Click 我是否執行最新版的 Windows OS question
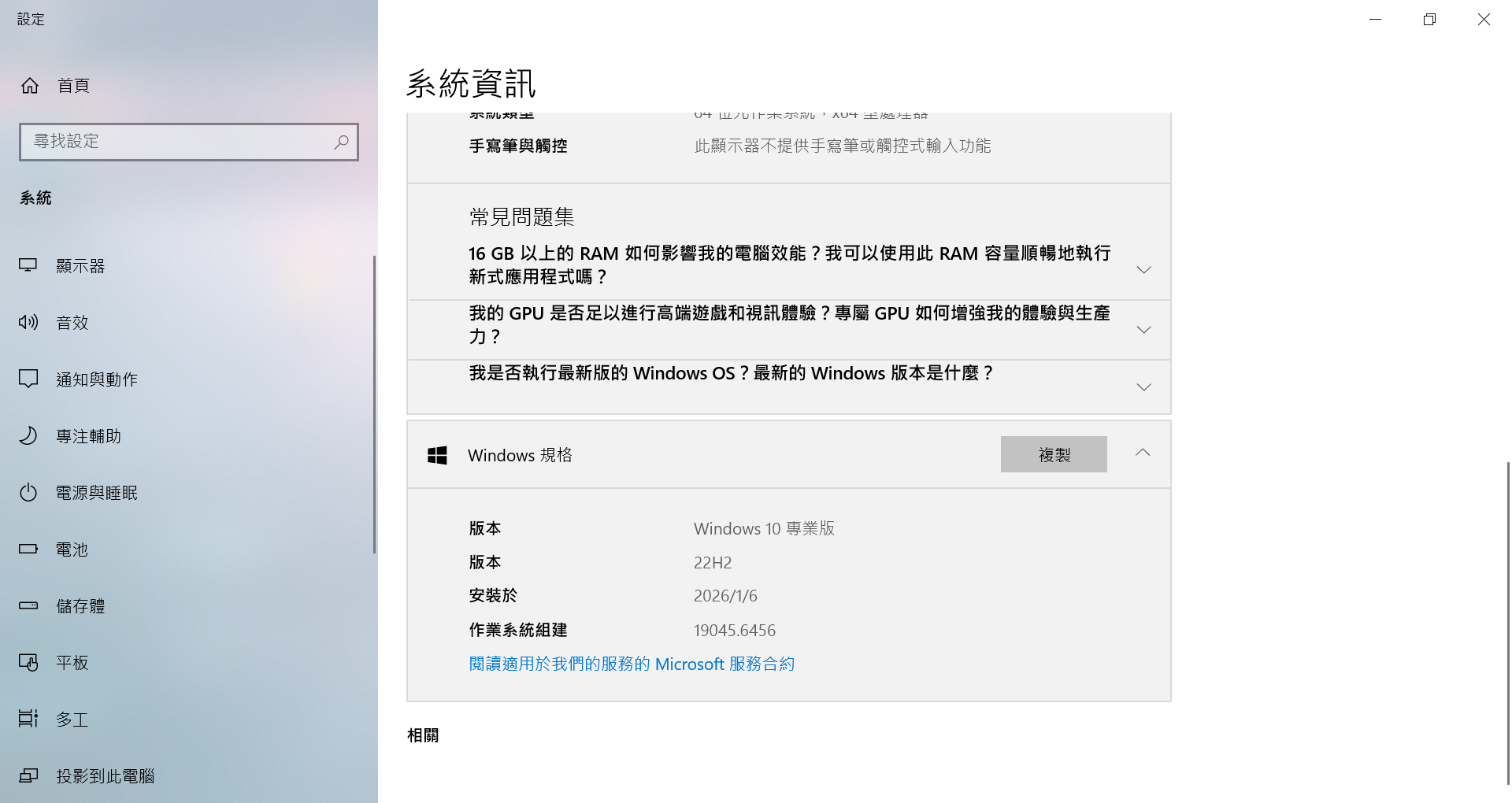 [732, 373]
